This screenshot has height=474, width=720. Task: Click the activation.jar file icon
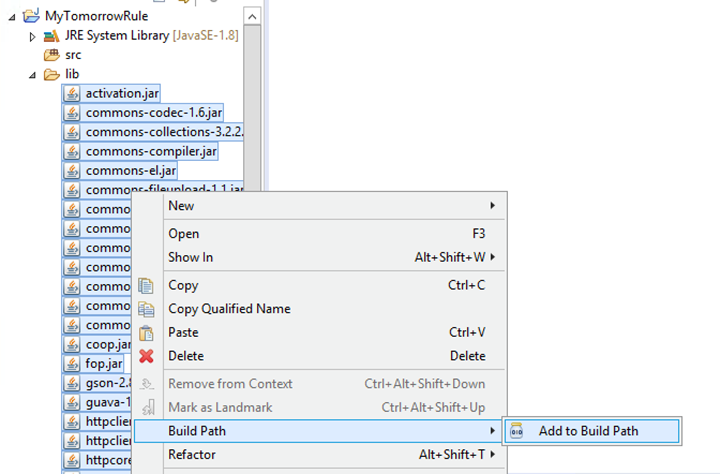pyautogui.click(x=72, y=93)
